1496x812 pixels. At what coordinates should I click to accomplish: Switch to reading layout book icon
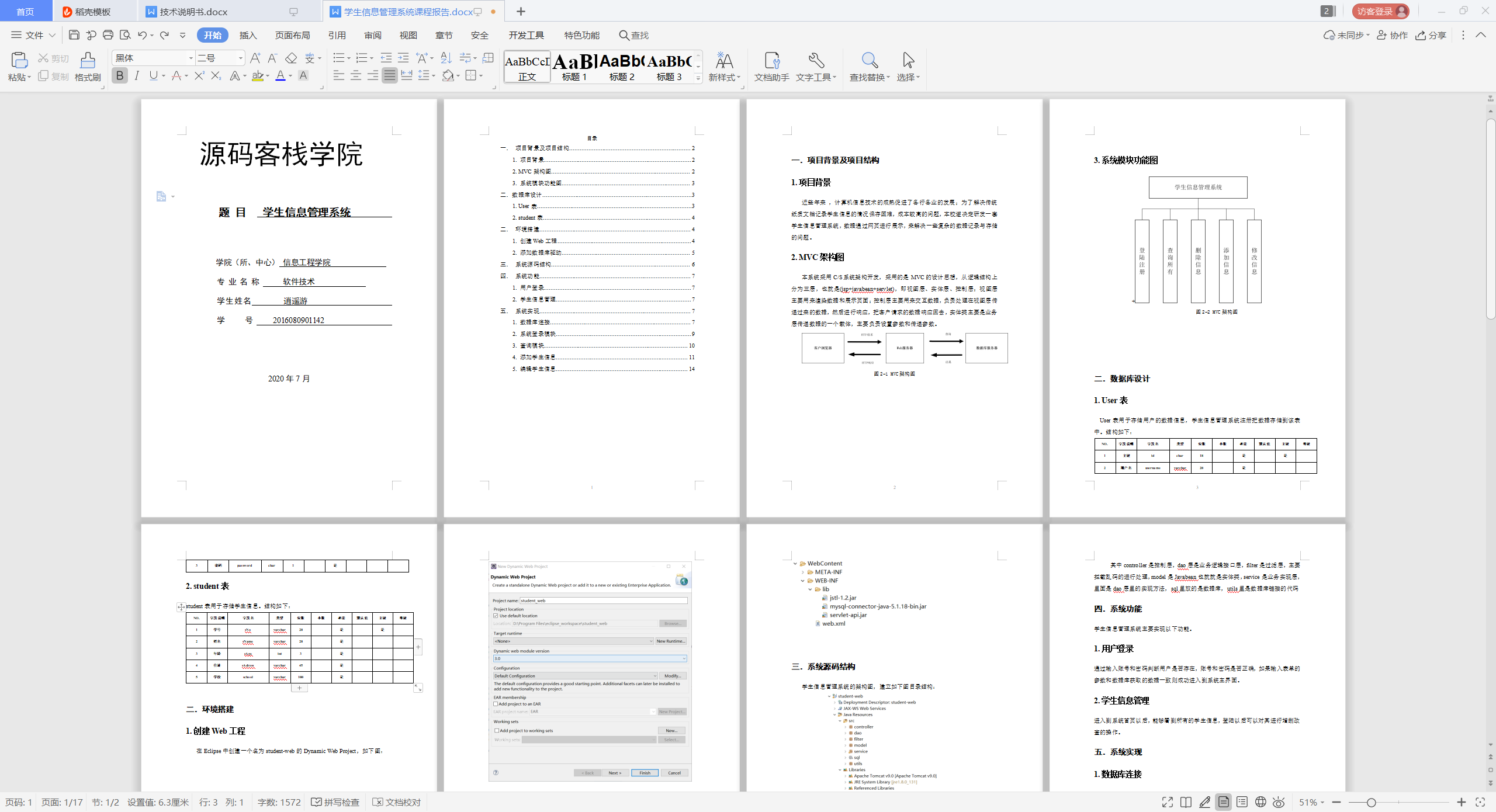pyautogui.click(x=1186, y=802)
